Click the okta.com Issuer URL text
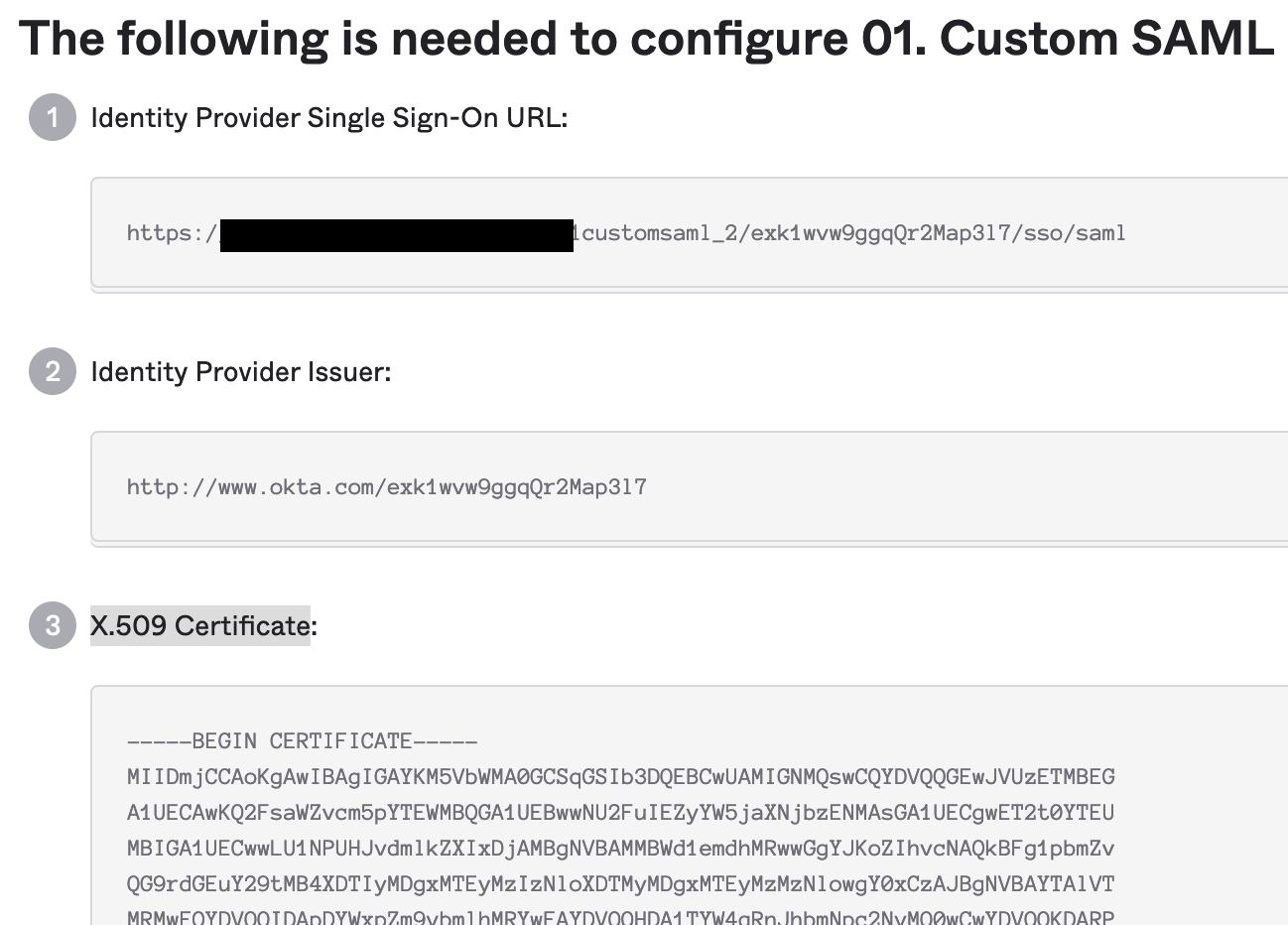This screenshot has height=925, width=1288. [386, 487]
